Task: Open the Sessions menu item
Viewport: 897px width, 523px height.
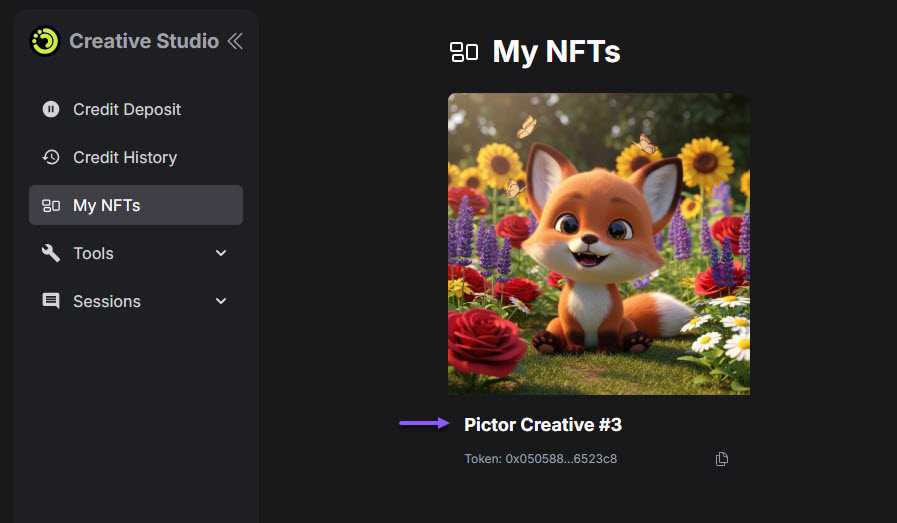Action: coord(107,301)
